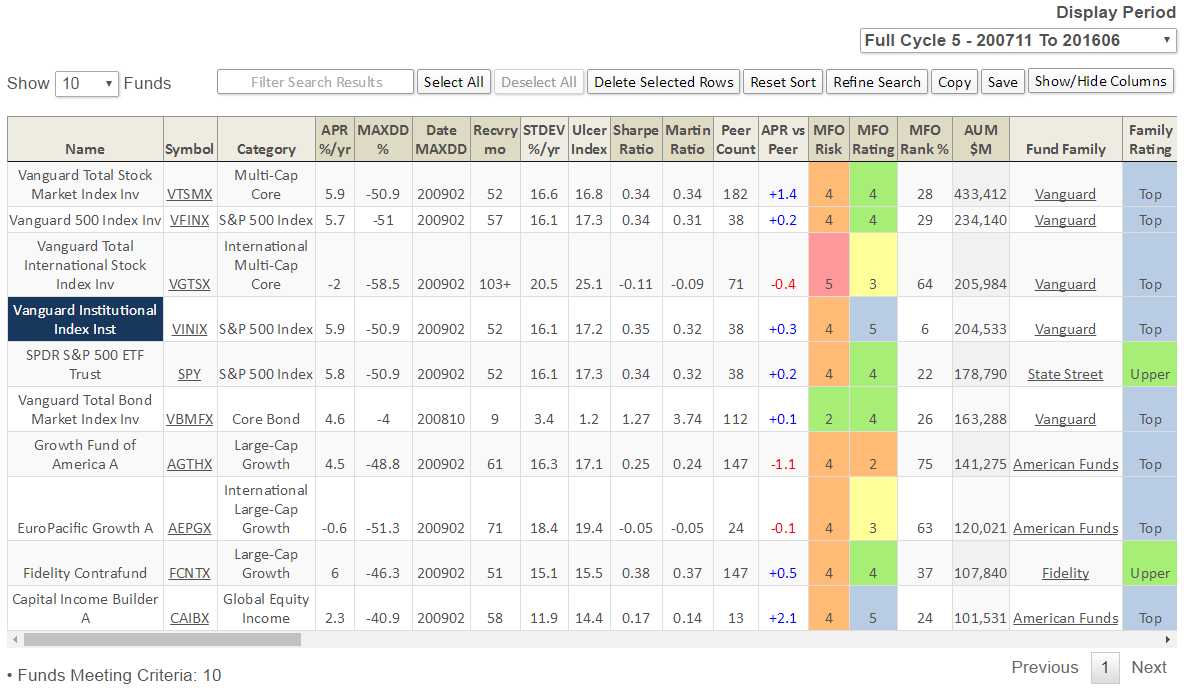Screen dimensions: 1184x691
Task: Open the Fidelity fund family link
Action: point(1065,574)
